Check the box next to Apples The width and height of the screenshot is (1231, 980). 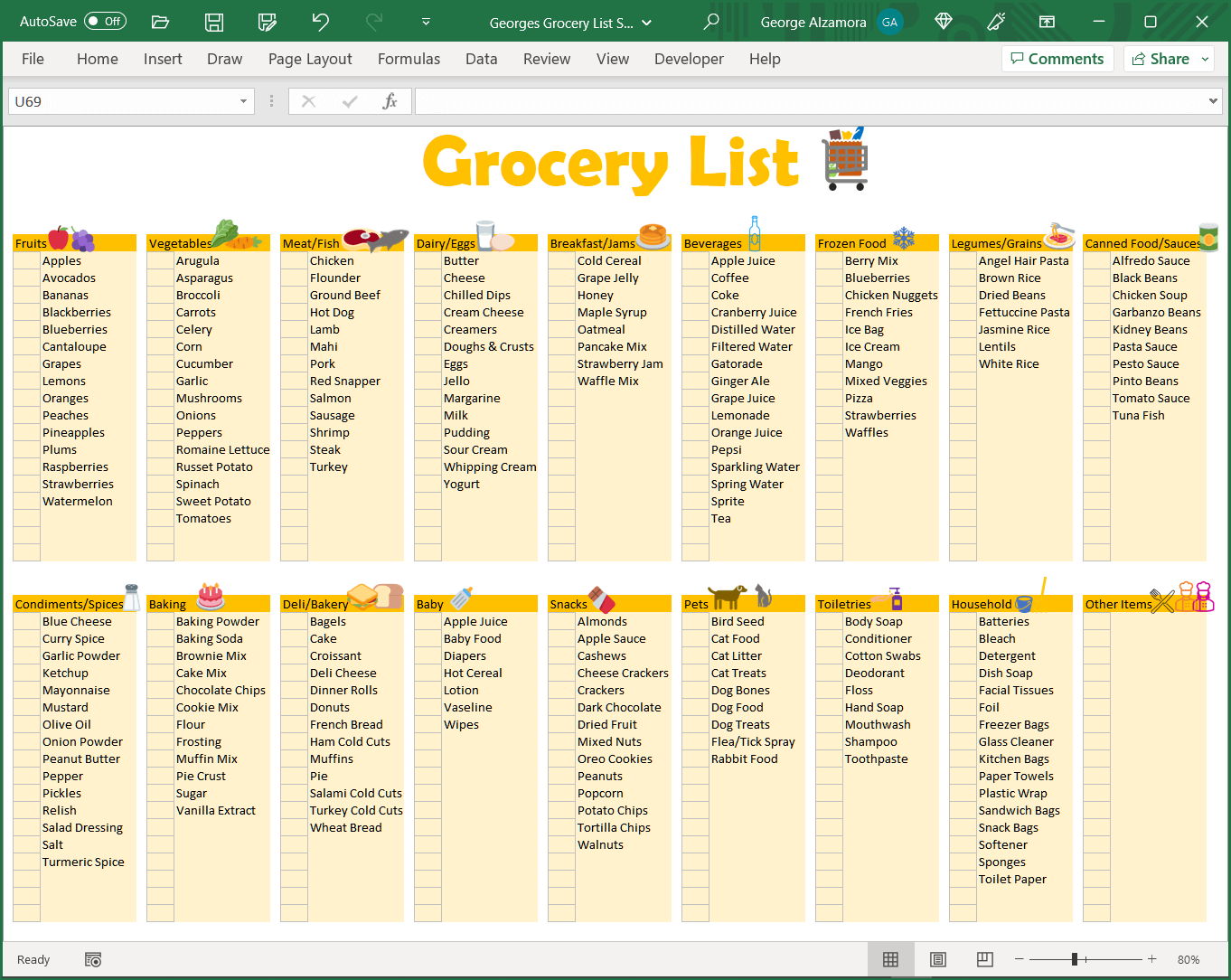[27, 261]
